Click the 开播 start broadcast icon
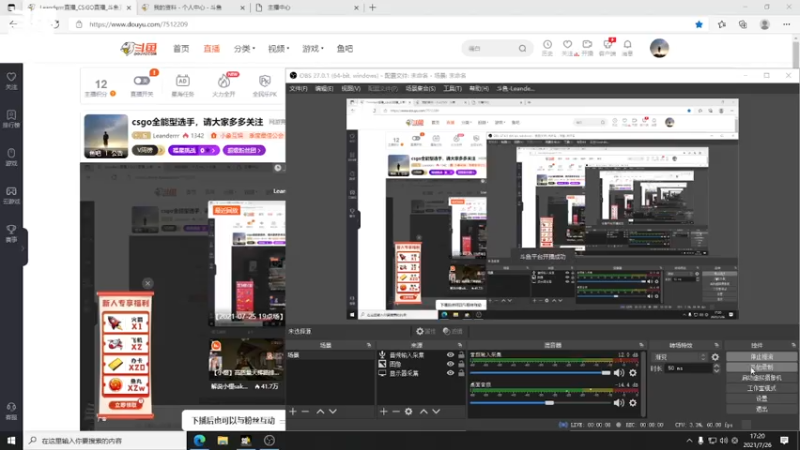 pyautogui.click(x=587, y=47)
